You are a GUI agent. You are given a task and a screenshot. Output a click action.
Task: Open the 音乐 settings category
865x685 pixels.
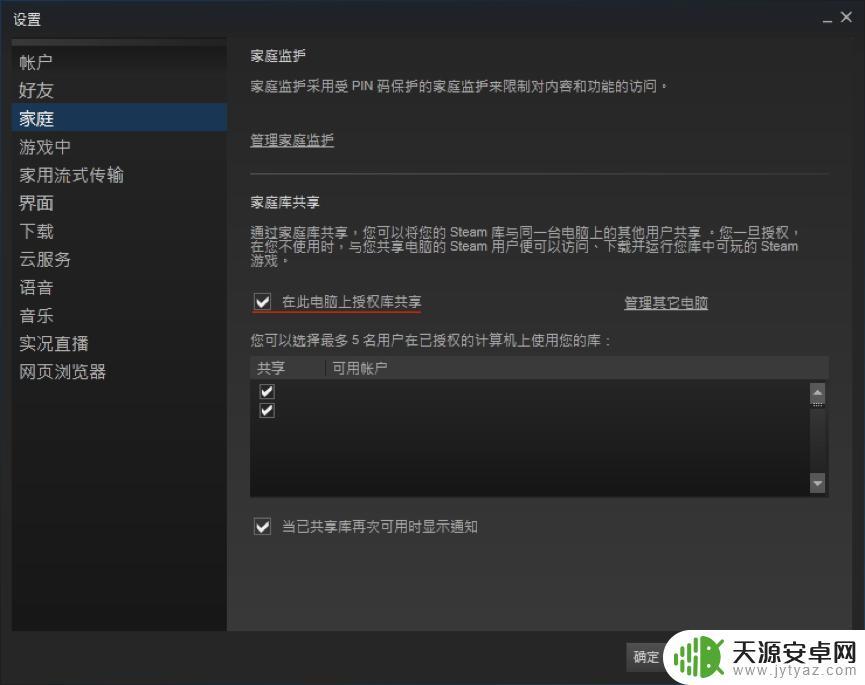(x=119, y=315)
